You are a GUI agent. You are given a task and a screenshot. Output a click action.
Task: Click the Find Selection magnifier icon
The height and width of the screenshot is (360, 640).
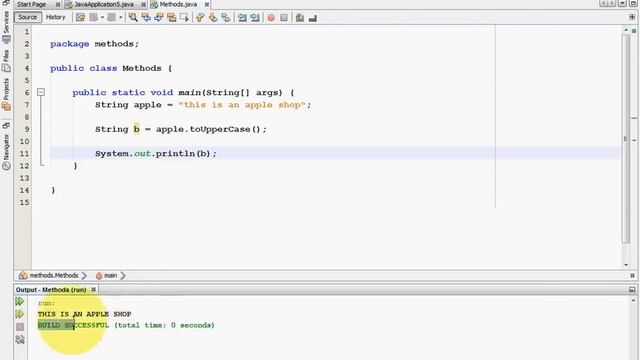[x=133, y=18]
